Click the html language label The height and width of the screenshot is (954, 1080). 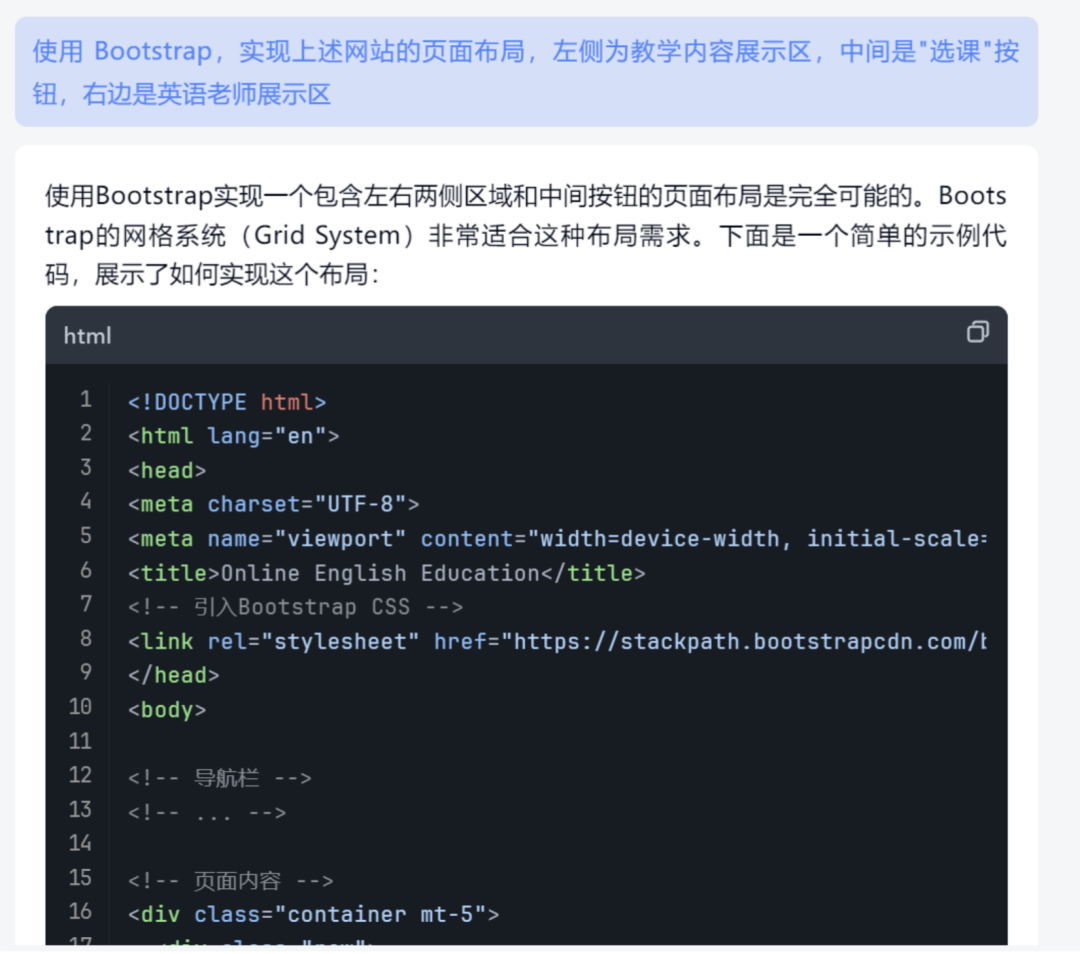tap(88, 336)
